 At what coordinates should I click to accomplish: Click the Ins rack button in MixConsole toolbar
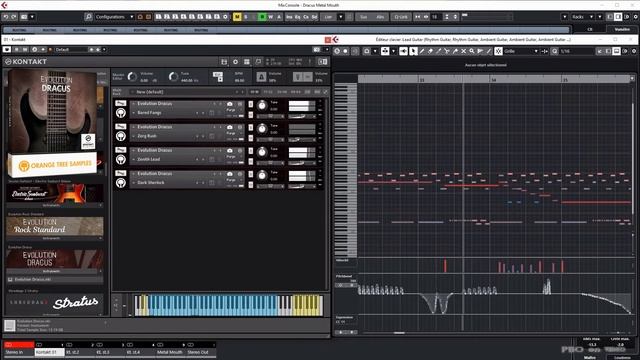tap(289, 17)
